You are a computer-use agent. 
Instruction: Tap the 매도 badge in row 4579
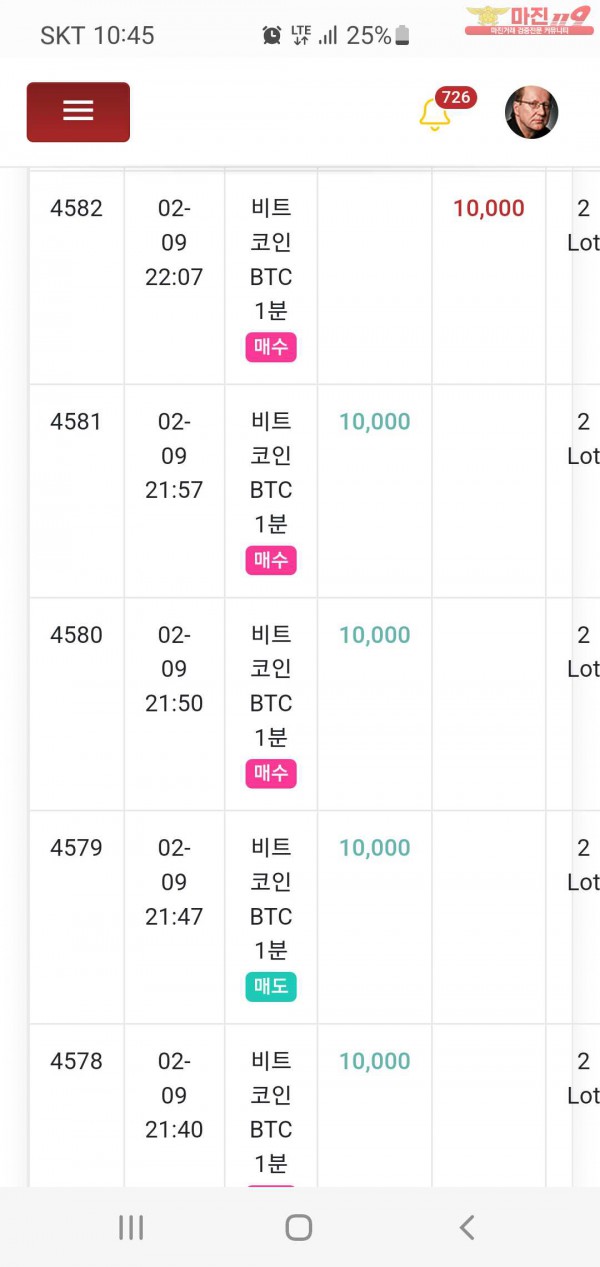(271, 987)
